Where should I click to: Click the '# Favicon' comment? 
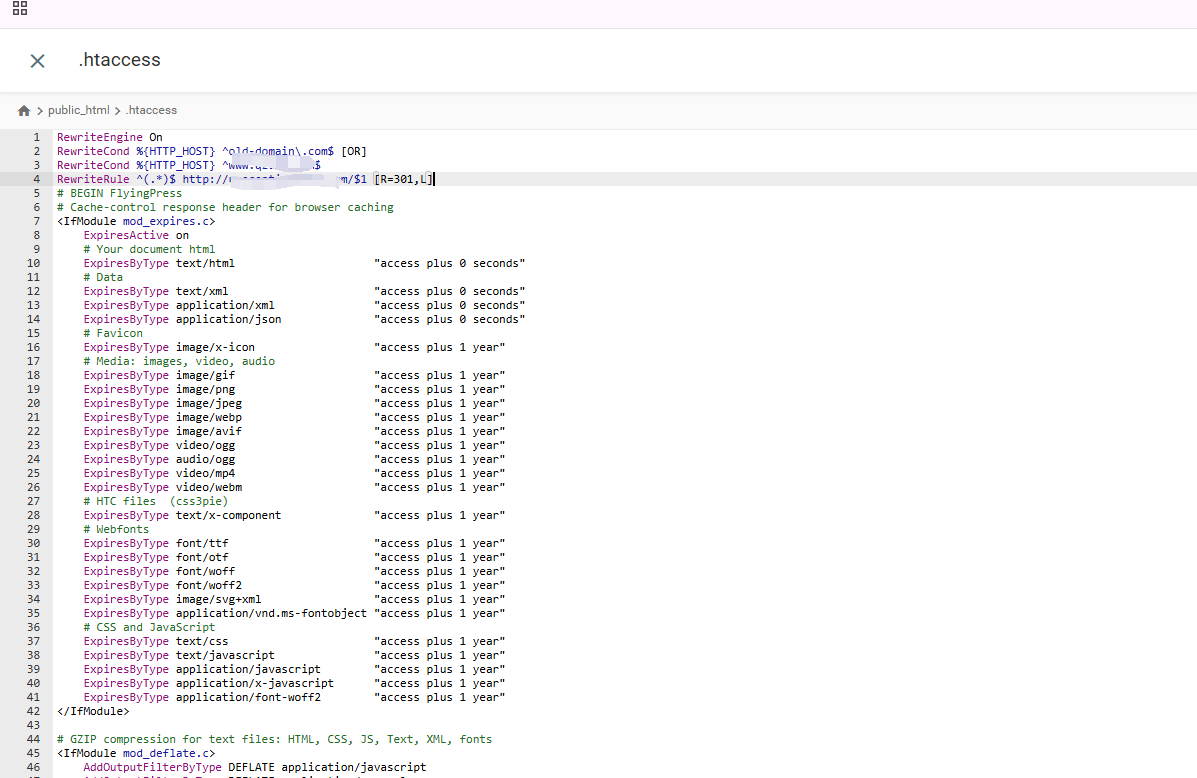coord(113,333)
